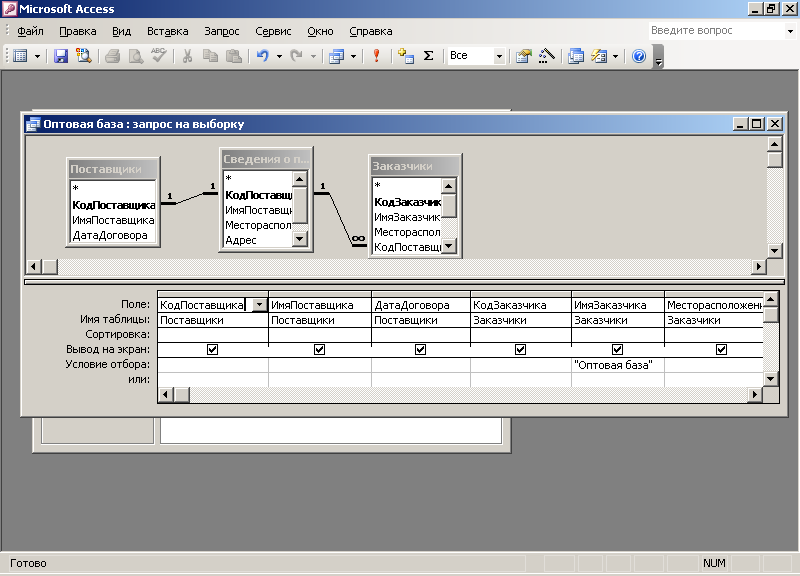Click the New Object icon
Viewport: 800px width, 576px height.
[599, 56]
